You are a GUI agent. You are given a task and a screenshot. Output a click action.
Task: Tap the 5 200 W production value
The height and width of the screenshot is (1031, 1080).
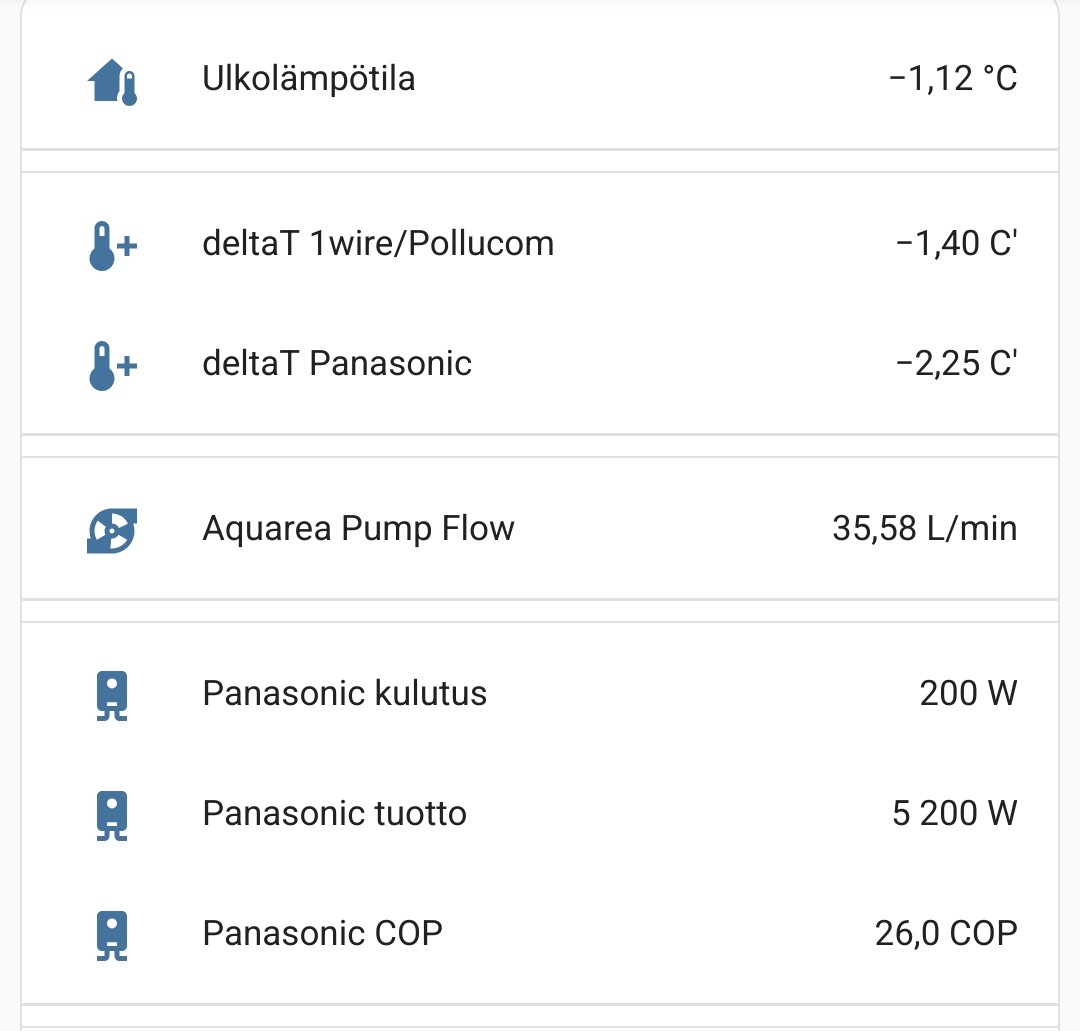(954, 813)
